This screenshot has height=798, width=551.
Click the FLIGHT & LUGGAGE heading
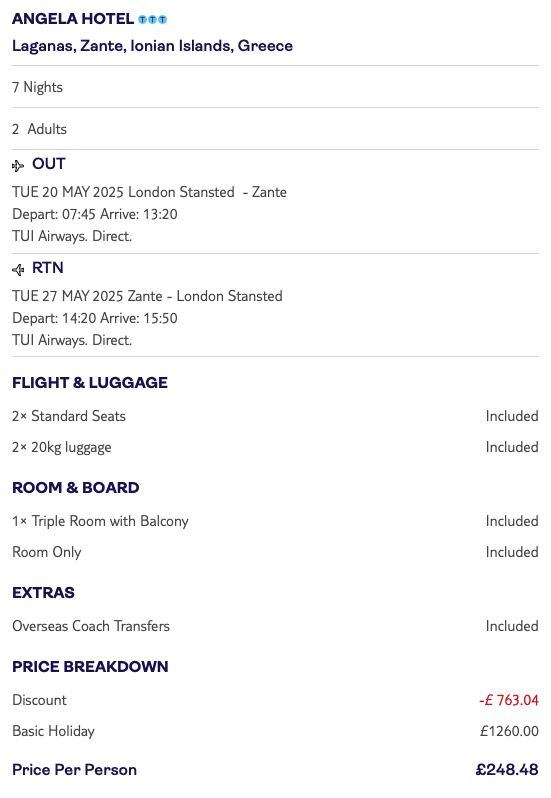pos(90,382)
